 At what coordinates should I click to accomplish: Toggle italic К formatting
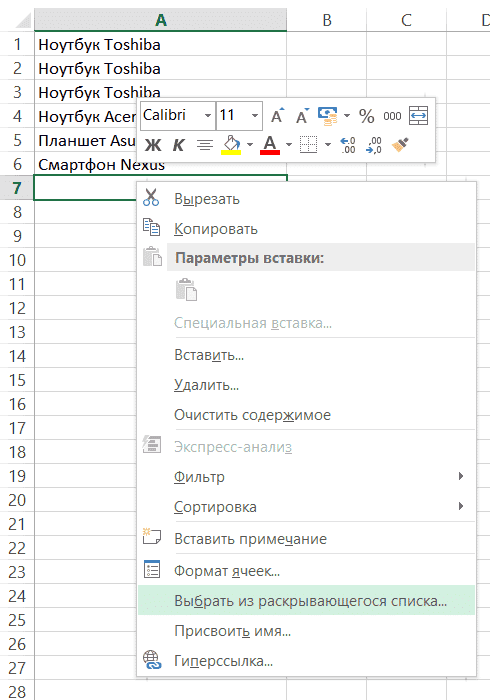click(x=179, y=145)
